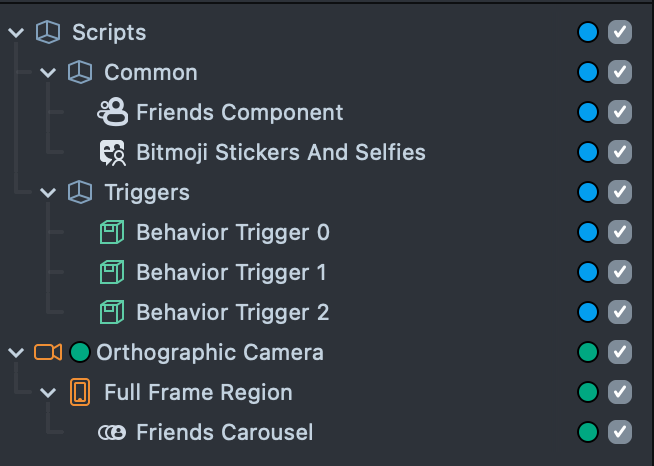Screen dimensions: 654x466
Task: Click the green layer dot beside Orthographic Camera checkbox
Action: (588, 352)
